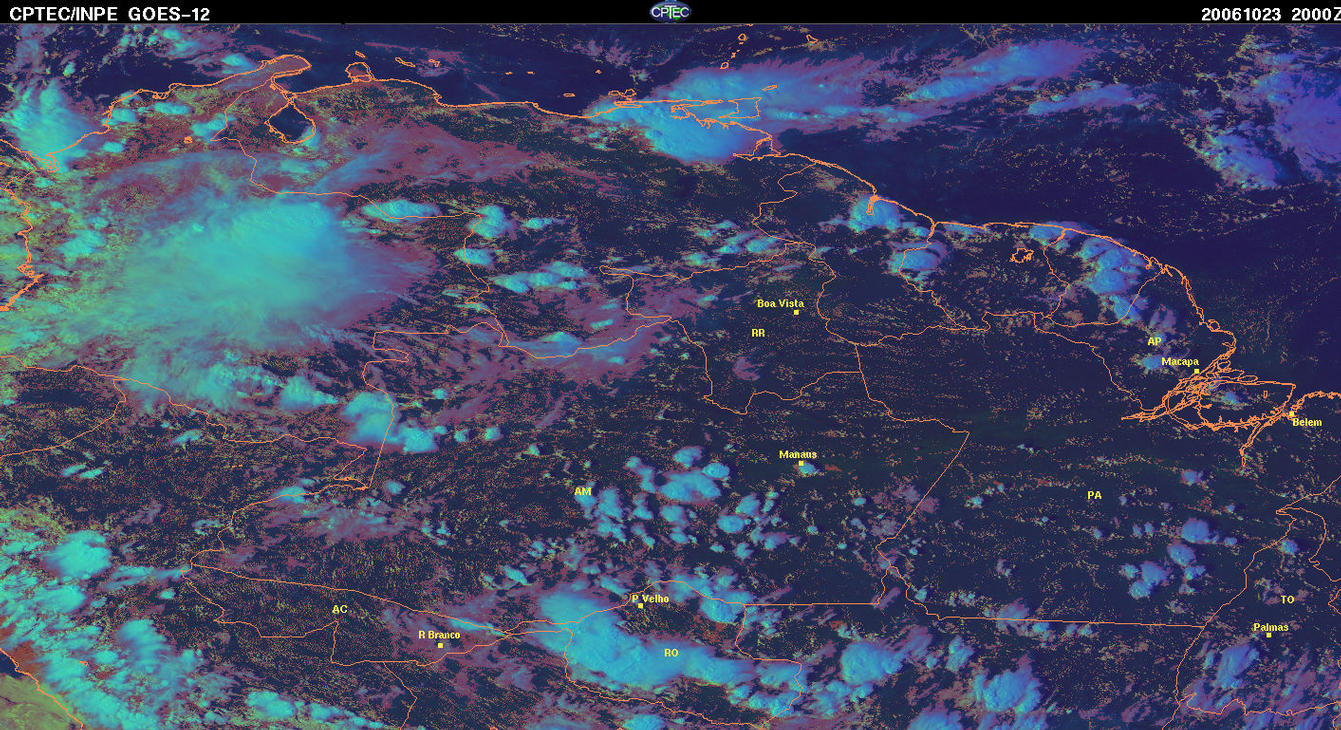Click the Boa Vista yellow city marker

click(x=796, y=313)
